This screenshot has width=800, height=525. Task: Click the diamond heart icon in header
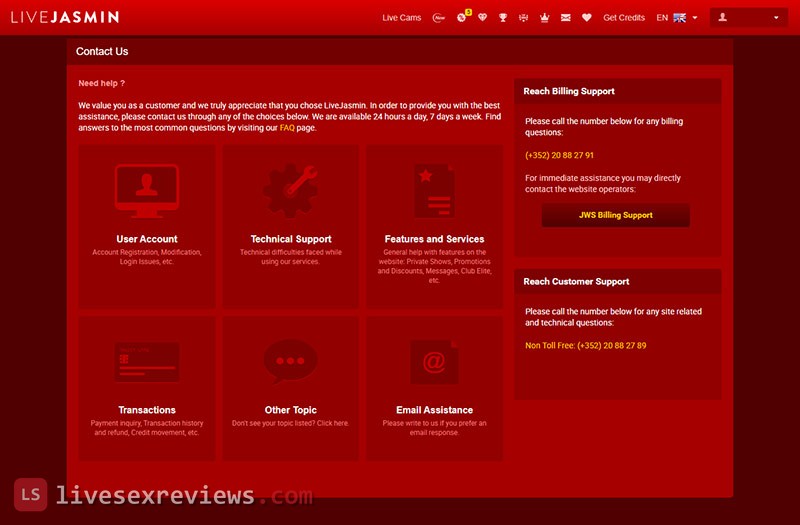pyautogui.click(x=483, y=17)
